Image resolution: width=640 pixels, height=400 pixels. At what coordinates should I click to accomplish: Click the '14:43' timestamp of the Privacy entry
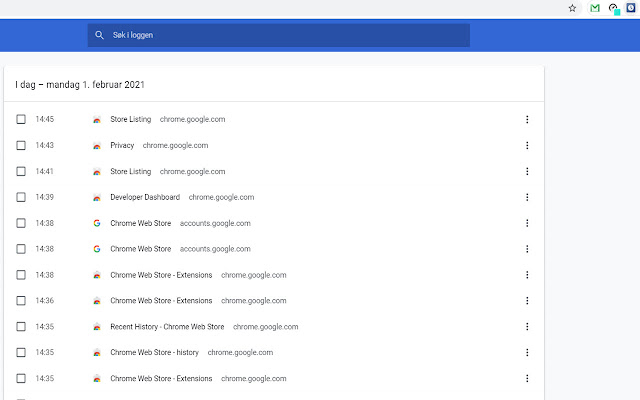pyautogui.click(x=44, y=145)
